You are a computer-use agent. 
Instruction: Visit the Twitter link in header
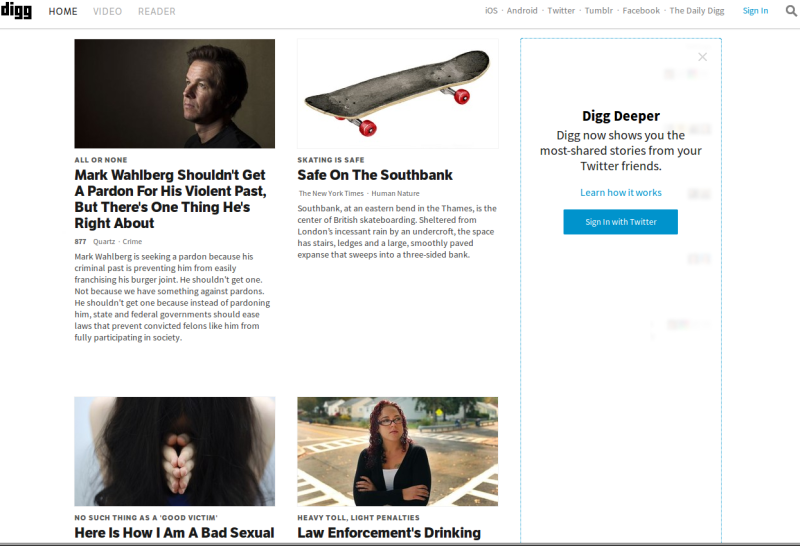[561, 11]
